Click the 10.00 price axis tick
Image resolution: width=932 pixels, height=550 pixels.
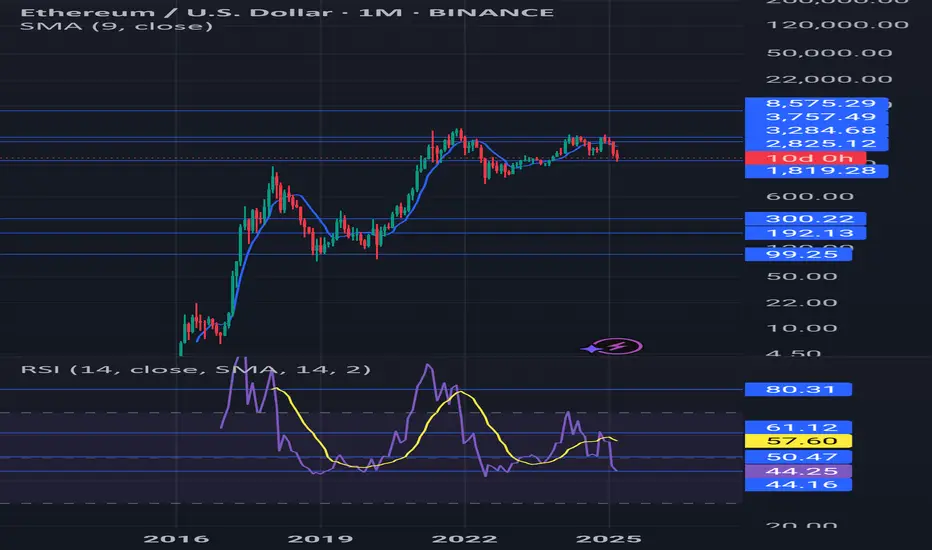click(x=802, y=328)
